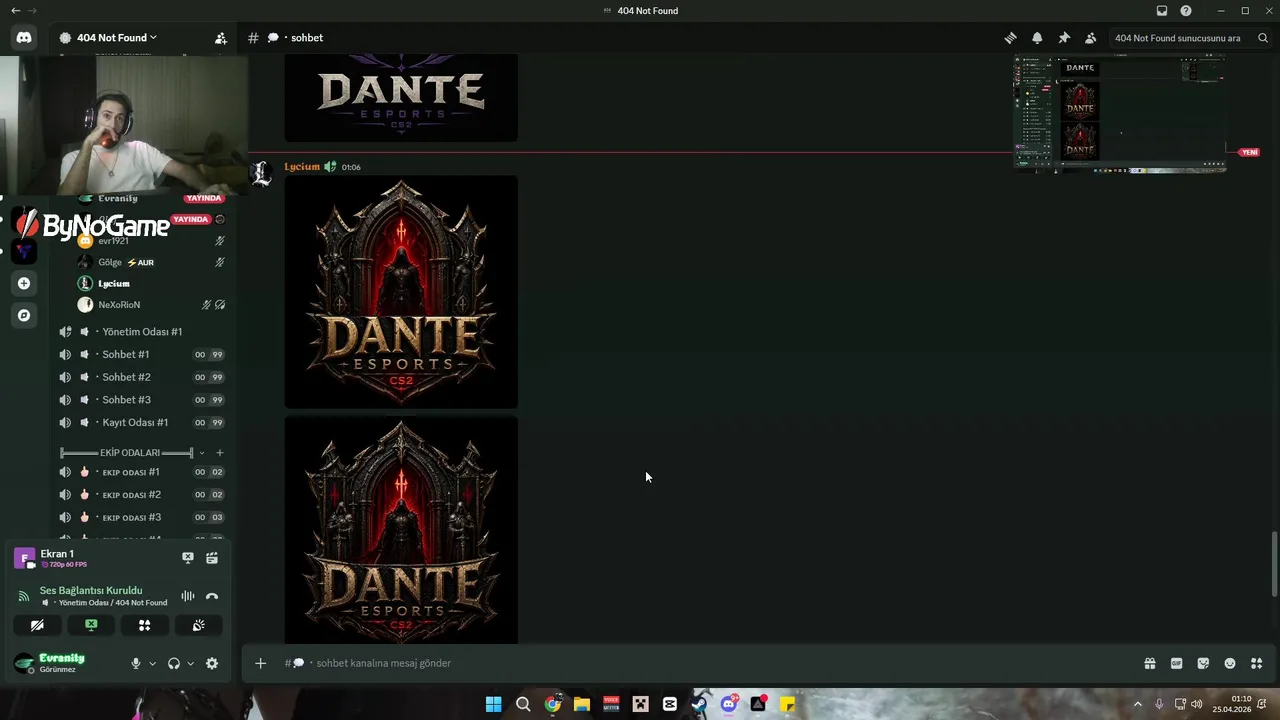Open the apps launcher in chat bar
The width and height of the screenshot is (1280, 720).
pos(1257,663)
